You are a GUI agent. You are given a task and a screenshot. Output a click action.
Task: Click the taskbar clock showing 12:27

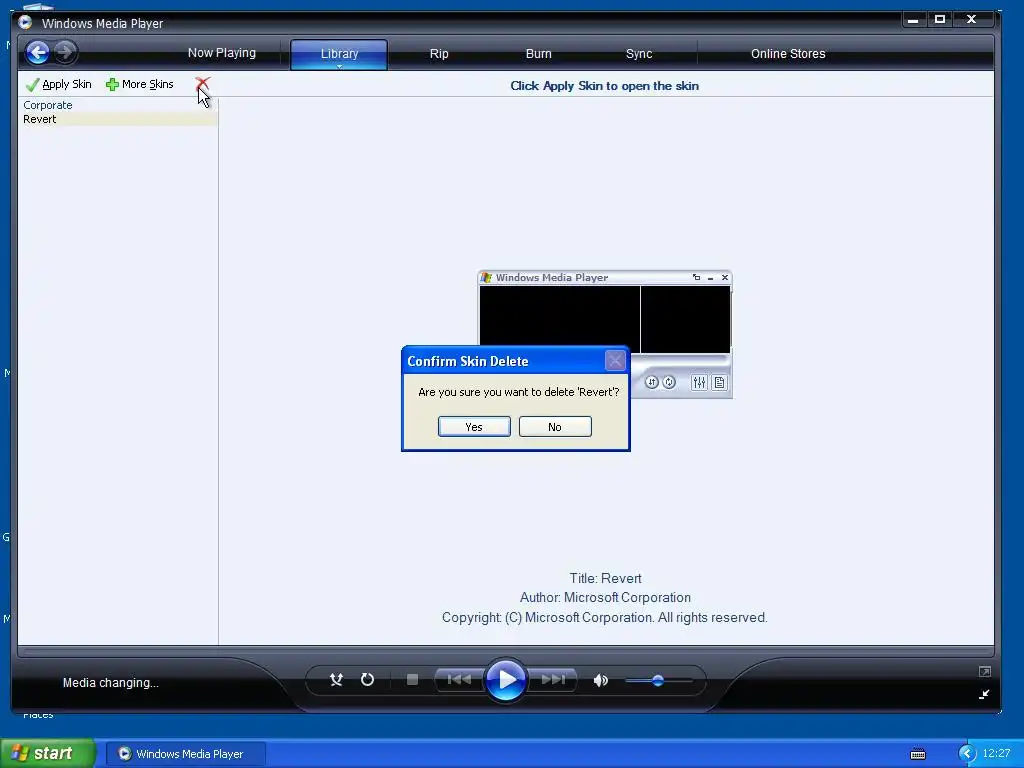tap(996, 753)
